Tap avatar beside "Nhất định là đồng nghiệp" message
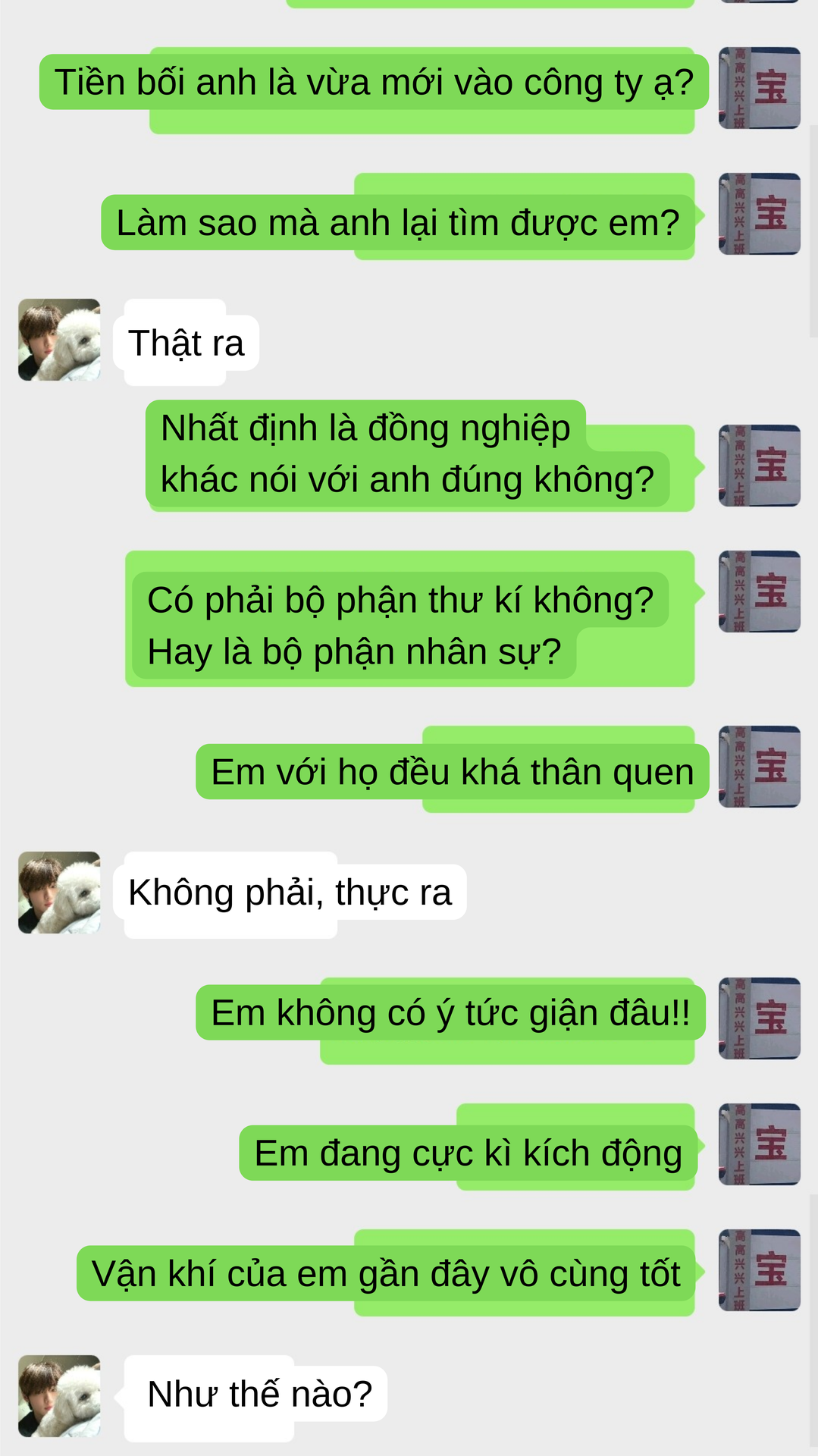 tap(759, 466)
